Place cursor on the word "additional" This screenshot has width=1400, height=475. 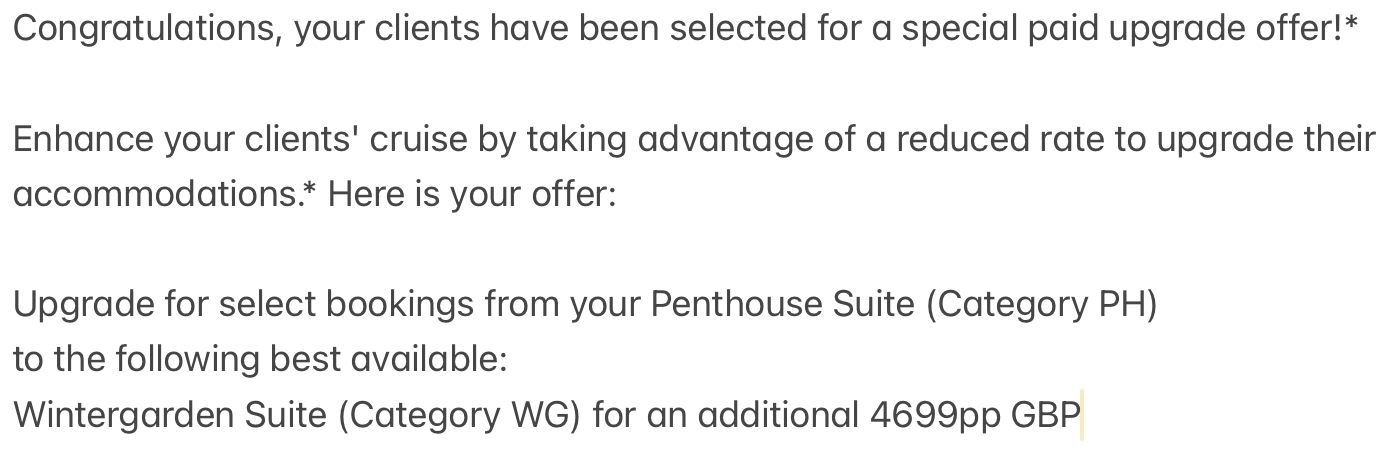(x=776, y=415)
